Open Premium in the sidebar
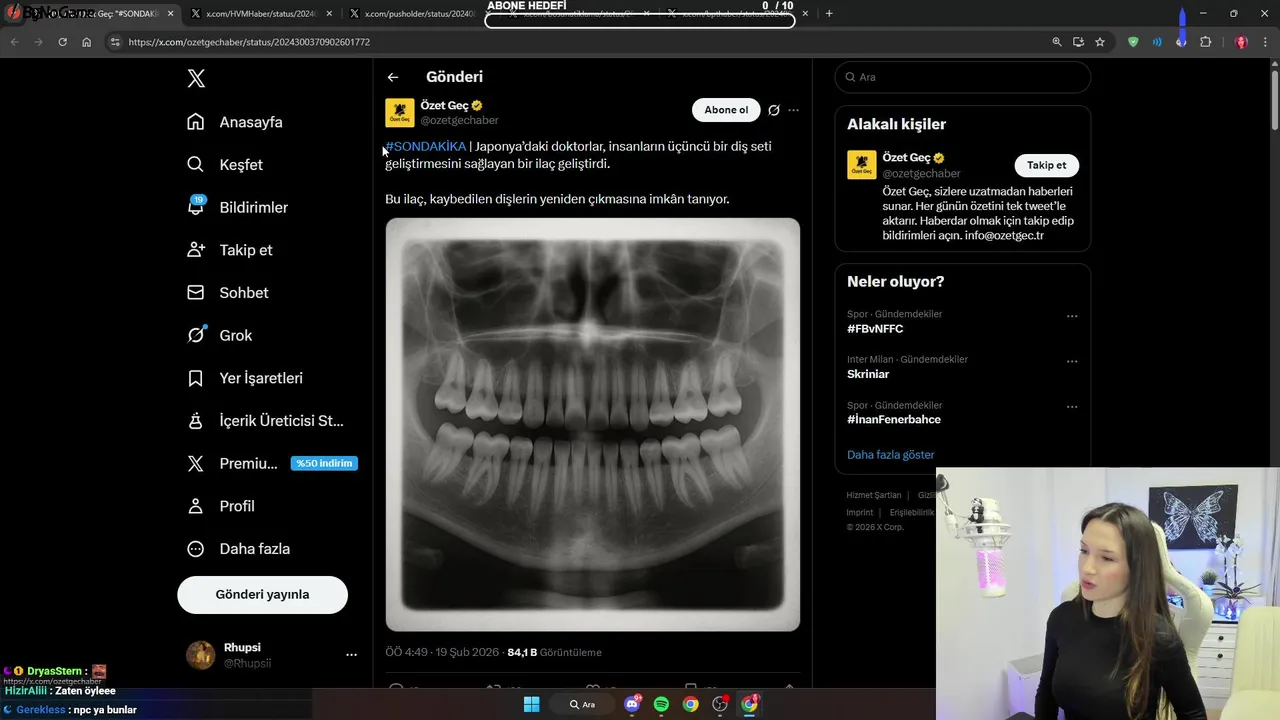Viewport: 1280px width, 720px height. pyautogui.click(x=272, y=464)
